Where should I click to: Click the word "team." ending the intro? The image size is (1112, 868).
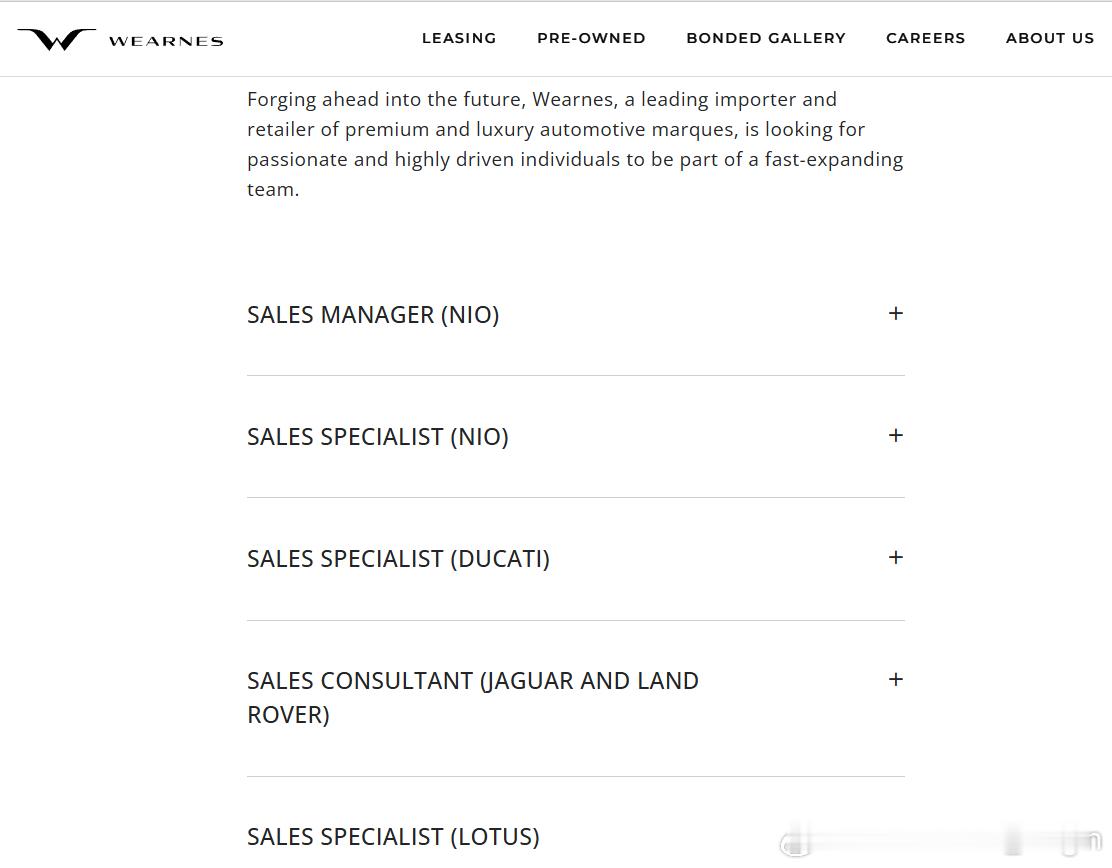pyautogui.click(x=273, y=189)
